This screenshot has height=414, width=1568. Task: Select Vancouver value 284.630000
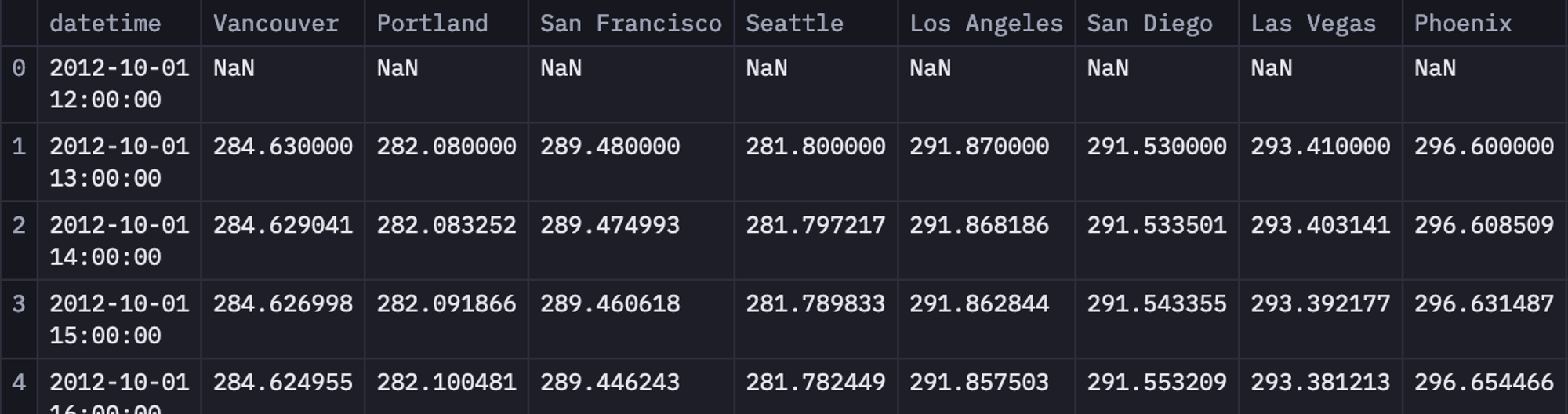pyautogui.click(x=283, y=147)
